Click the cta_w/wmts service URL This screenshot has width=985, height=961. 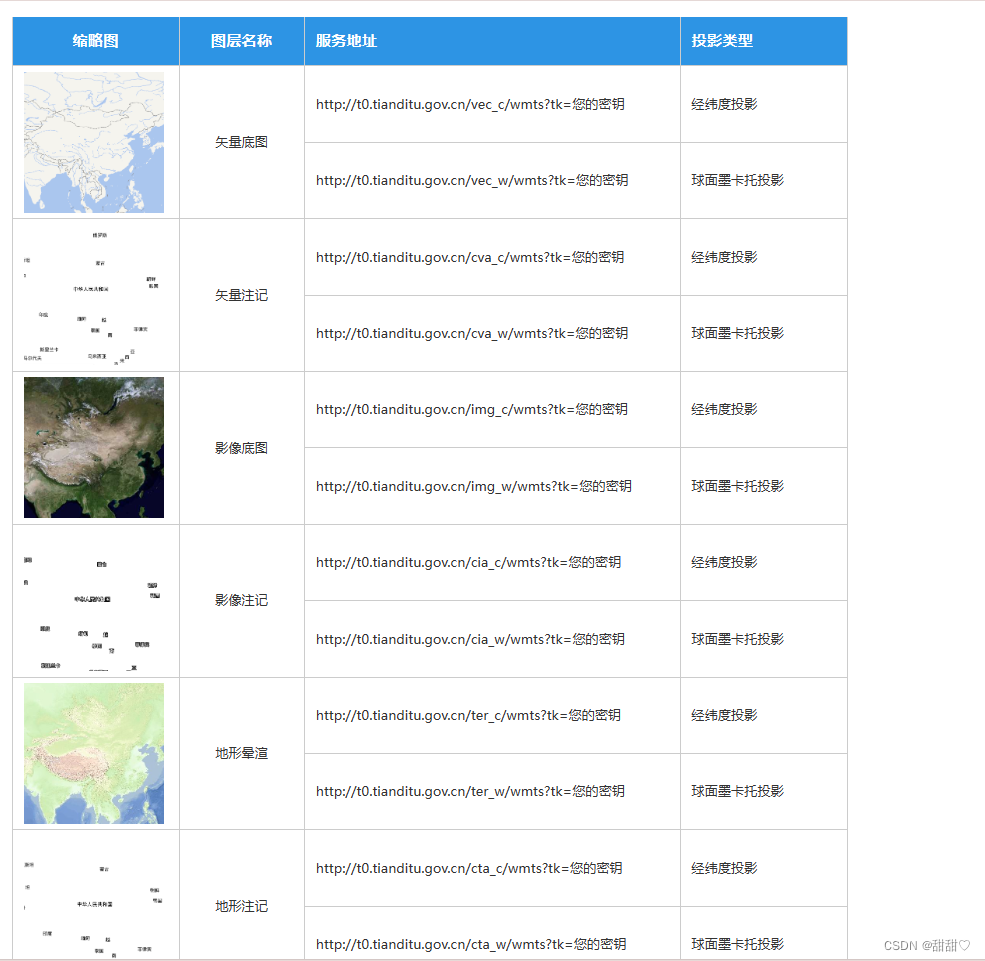coord(471,944)
